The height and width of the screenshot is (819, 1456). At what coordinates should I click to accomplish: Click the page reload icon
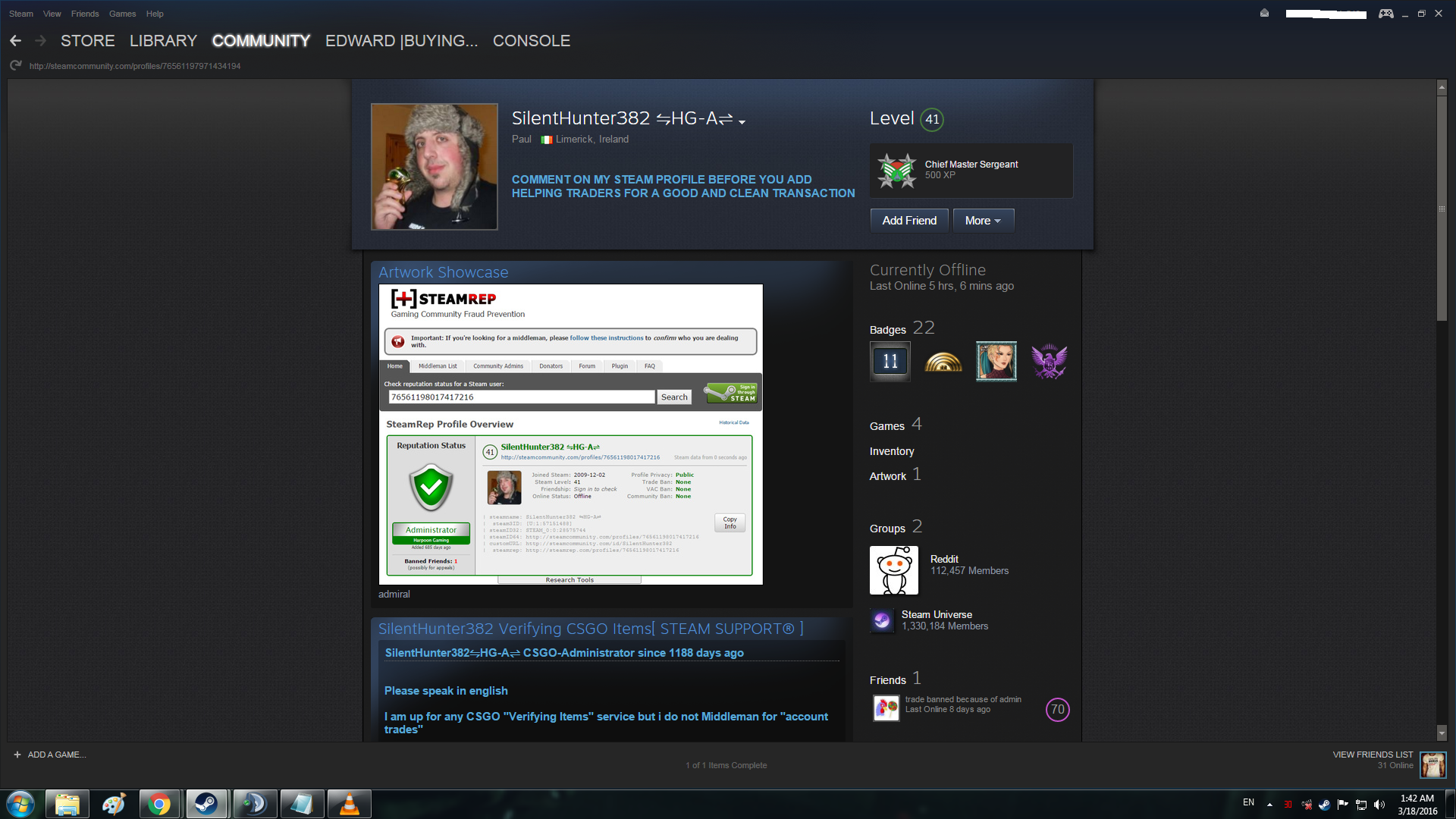click(x=15, y=66)
